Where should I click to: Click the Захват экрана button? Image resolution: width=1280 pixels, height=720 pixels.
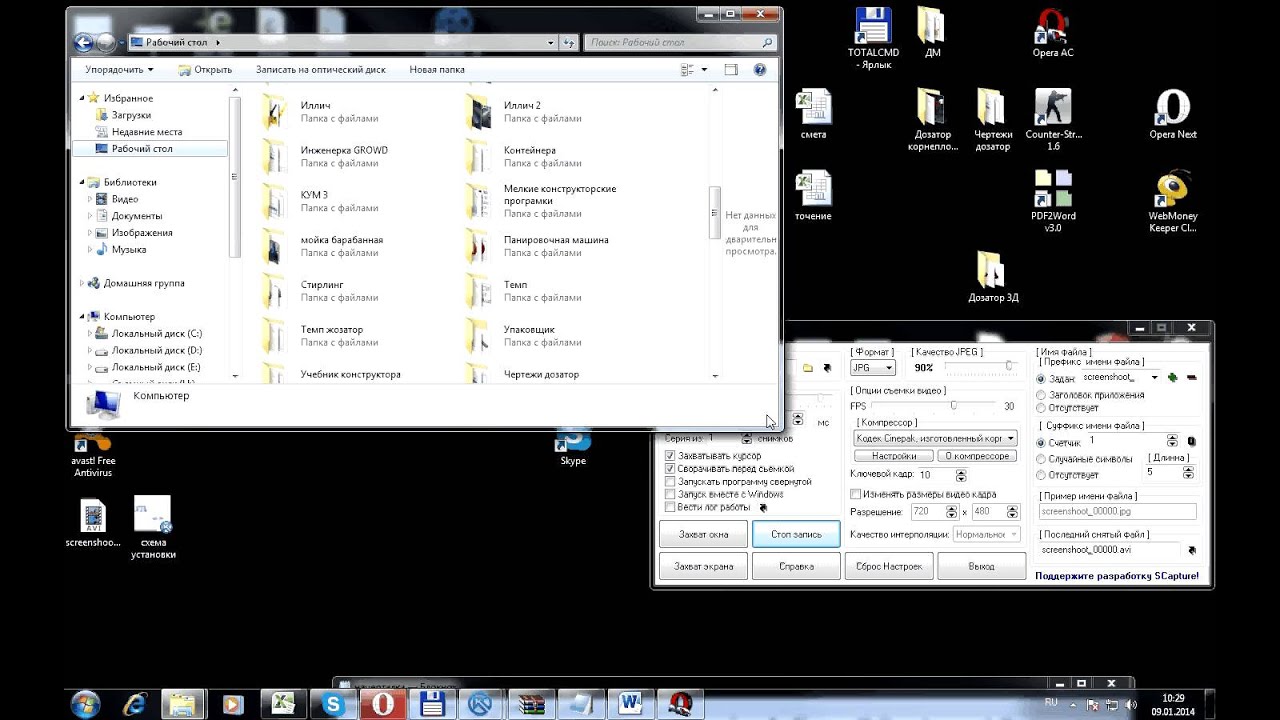[704, 566]
